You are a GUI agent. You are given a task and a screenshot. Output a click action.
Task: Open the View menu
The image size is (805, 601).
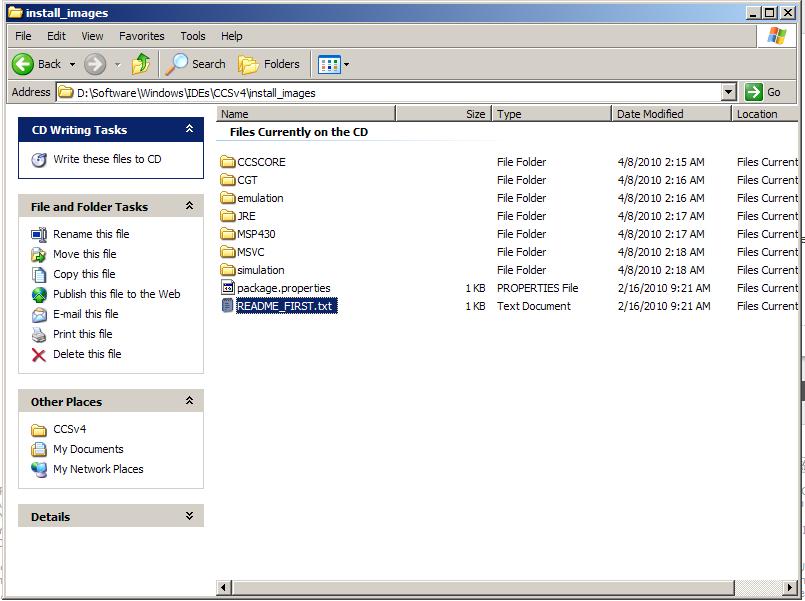[92, 36]
